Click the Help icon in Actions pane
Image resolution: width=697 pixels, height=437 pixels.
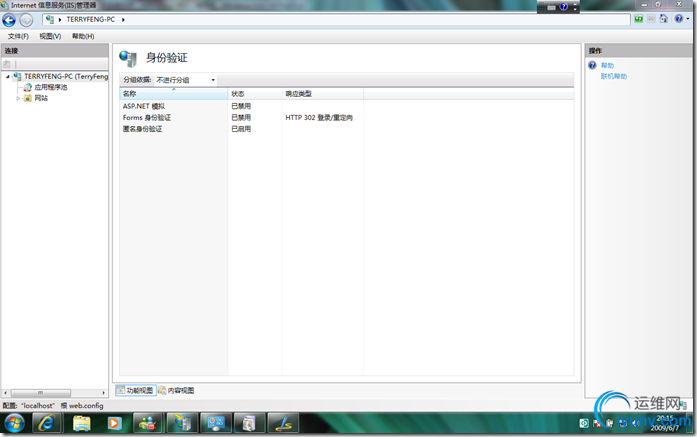(x=592, y=65)
